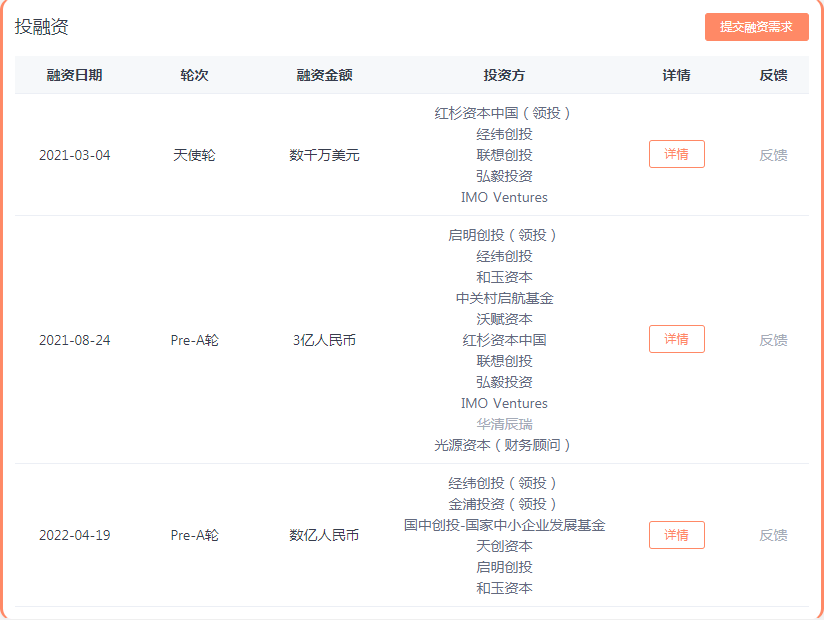
Task: Click the 融资日期 column header
Action: [74, 75]
